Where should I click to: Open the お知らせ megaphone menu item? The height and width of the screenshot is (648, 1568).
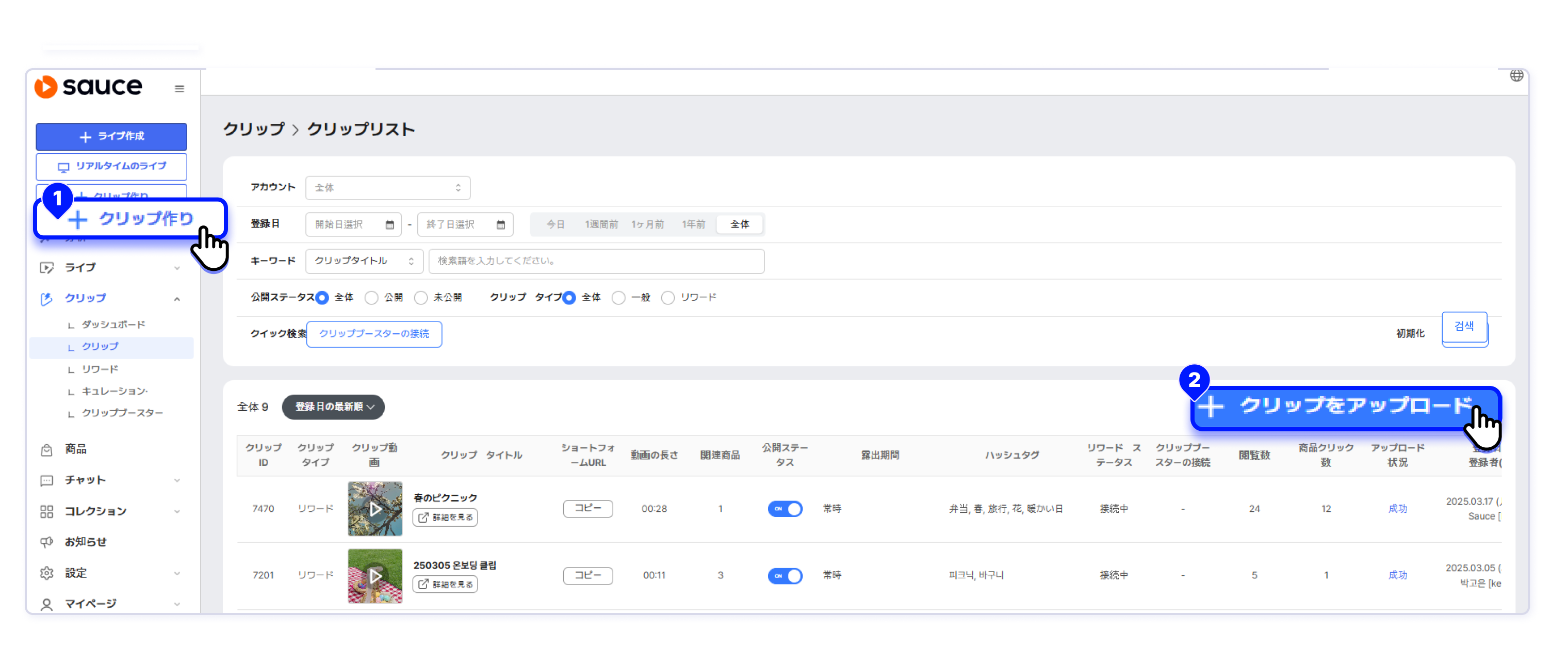tap(85, 542)
